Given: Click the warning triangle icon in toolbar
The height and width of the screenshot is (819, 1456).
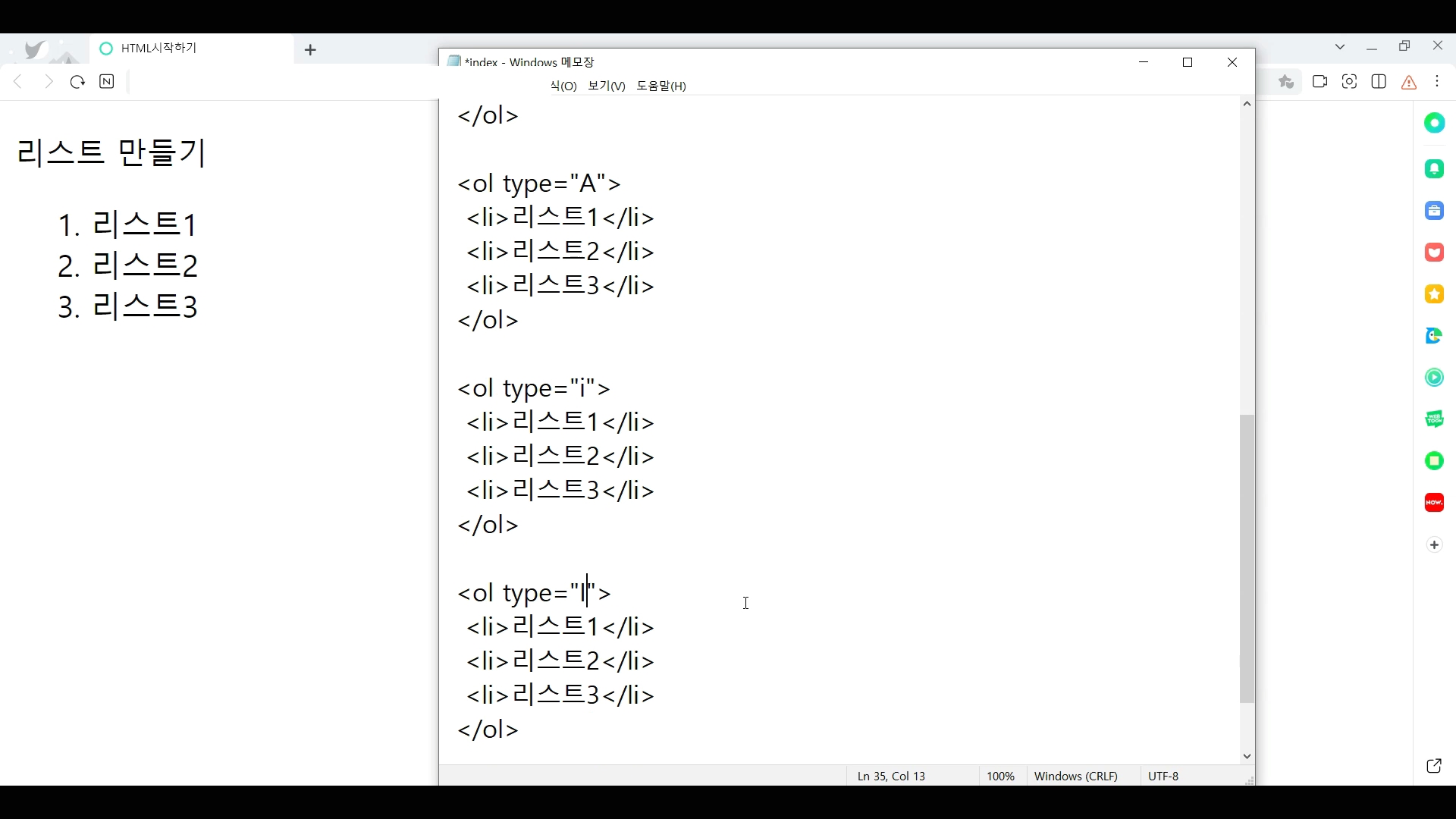Looking at the screenshot, I should coord(1409,83).
